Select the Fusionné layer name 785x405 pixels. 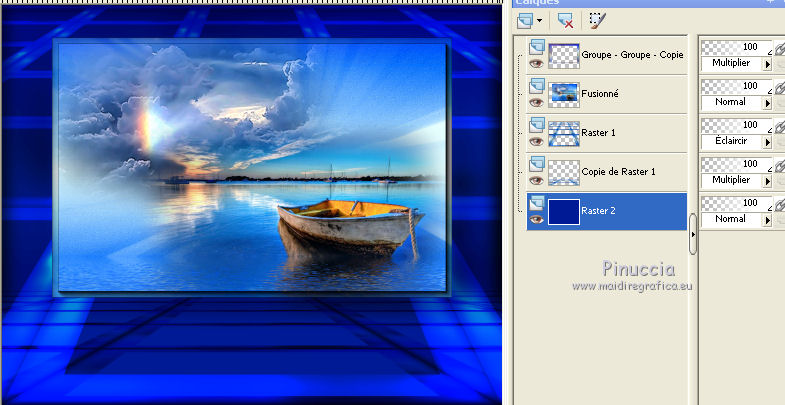[x=600, y=94]
